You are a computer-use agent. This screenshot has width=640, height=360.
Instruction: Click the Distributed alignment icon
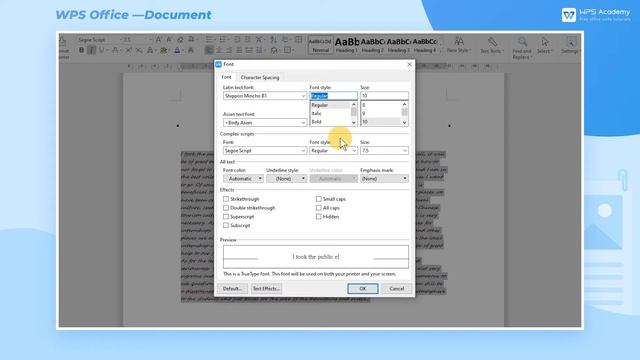coord(249,50)
